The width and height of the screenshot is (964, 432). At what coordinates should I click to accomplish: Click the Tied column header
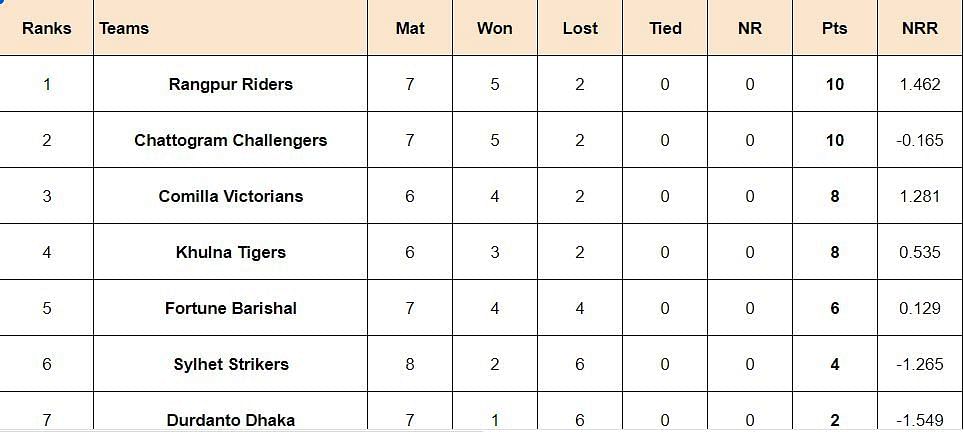[665, 28]
